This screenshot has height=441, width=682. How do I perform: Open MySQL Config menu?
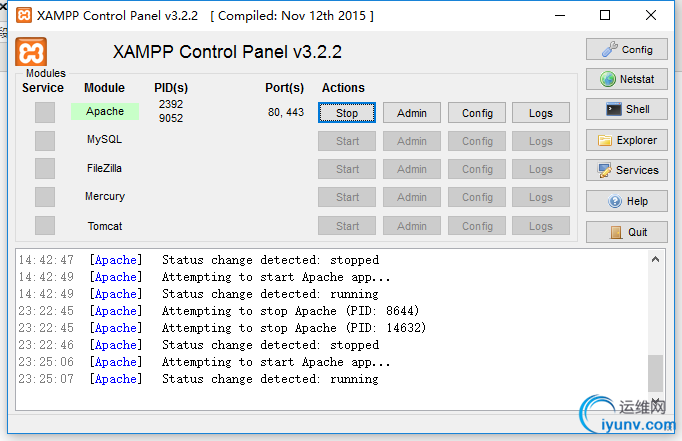[x=477, y=141]
